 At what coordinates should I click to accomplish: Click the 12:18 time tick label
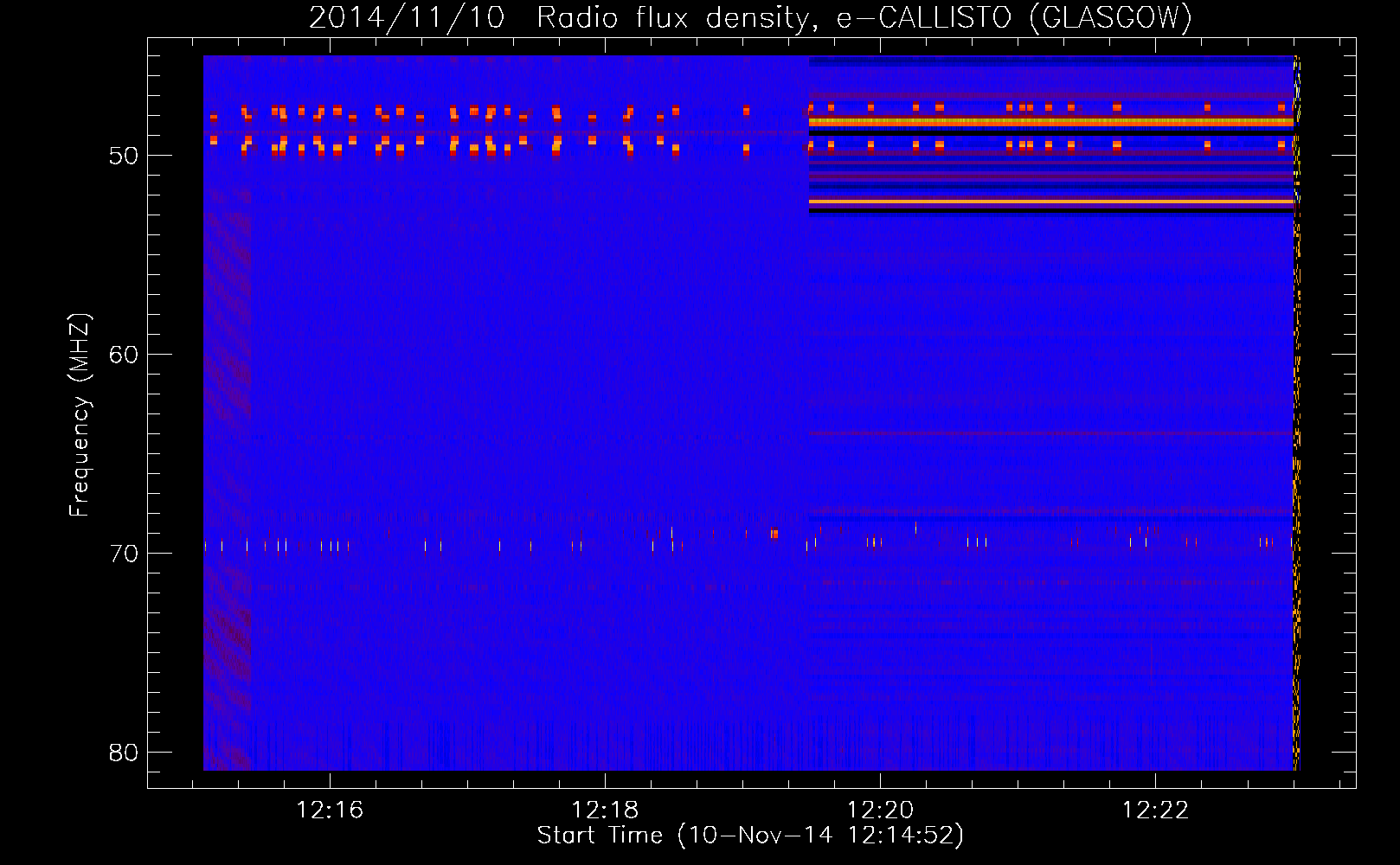tap(605, 811)
